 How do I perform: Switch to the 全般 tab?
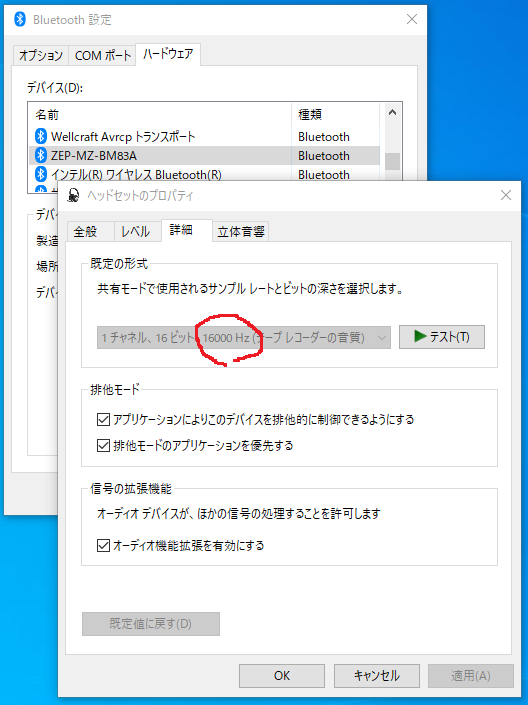[85, 232]
